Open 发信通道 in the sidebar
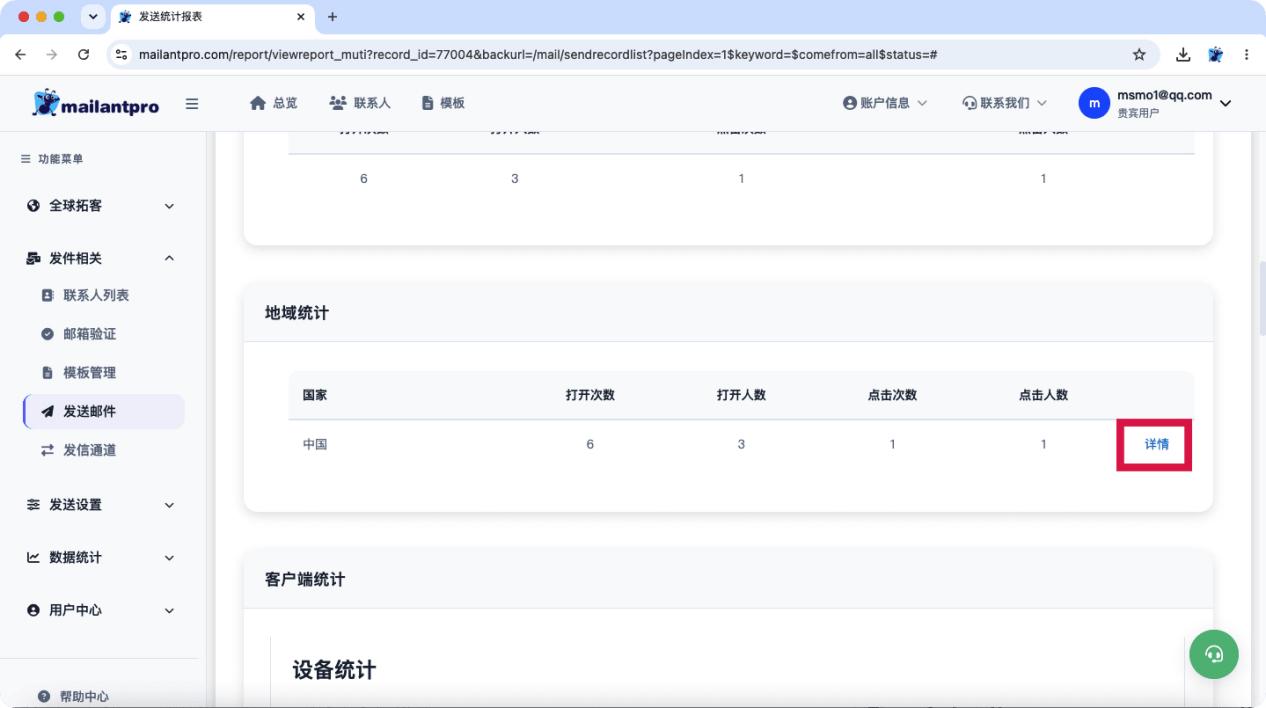1266x708 pixels. [90, 450]
